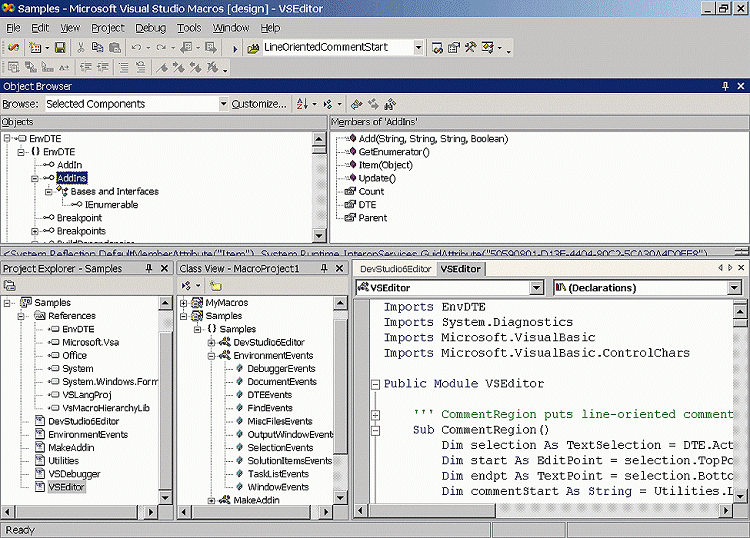Viewport: 750px width, 538px height.
Task: Open the VSEditor class name dropdown
Action: [537, 288]
